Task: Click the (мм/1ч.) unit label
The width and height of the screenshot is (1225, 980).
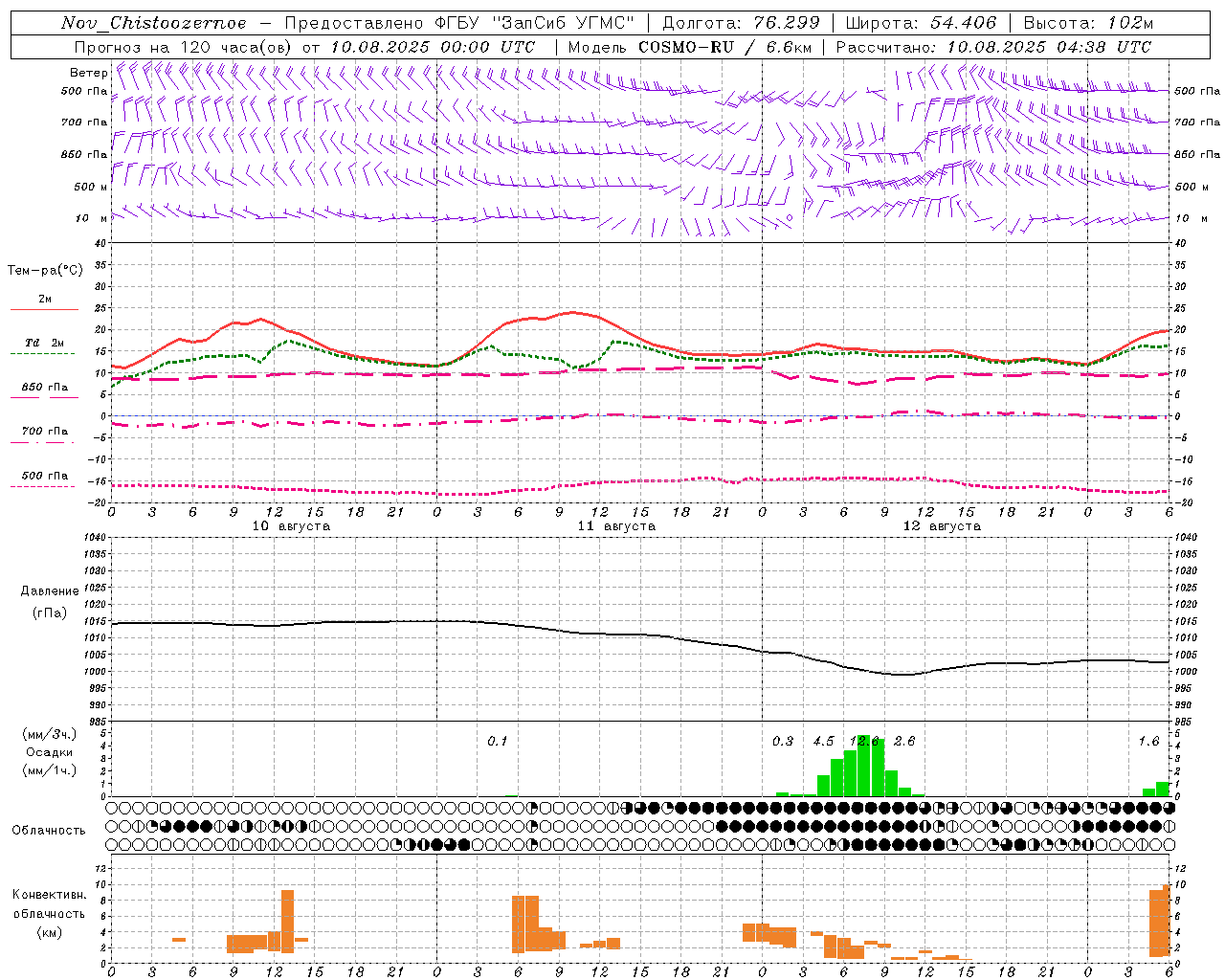Action: pyautogui.click(x=50, y=770)
